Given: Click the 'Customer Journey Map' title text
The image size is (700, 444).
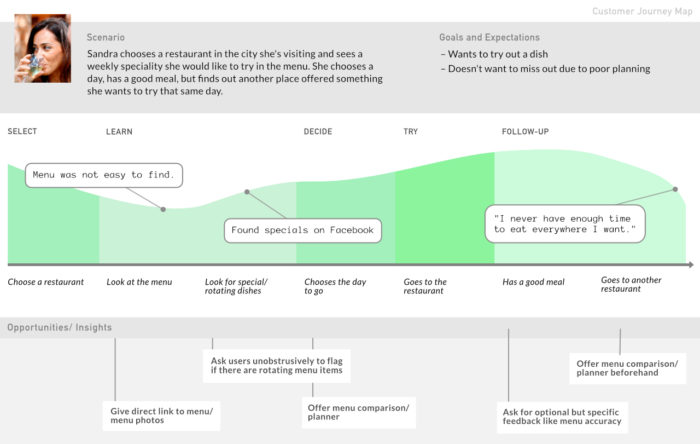Looking at the screenshot, I should pos(642,11).
